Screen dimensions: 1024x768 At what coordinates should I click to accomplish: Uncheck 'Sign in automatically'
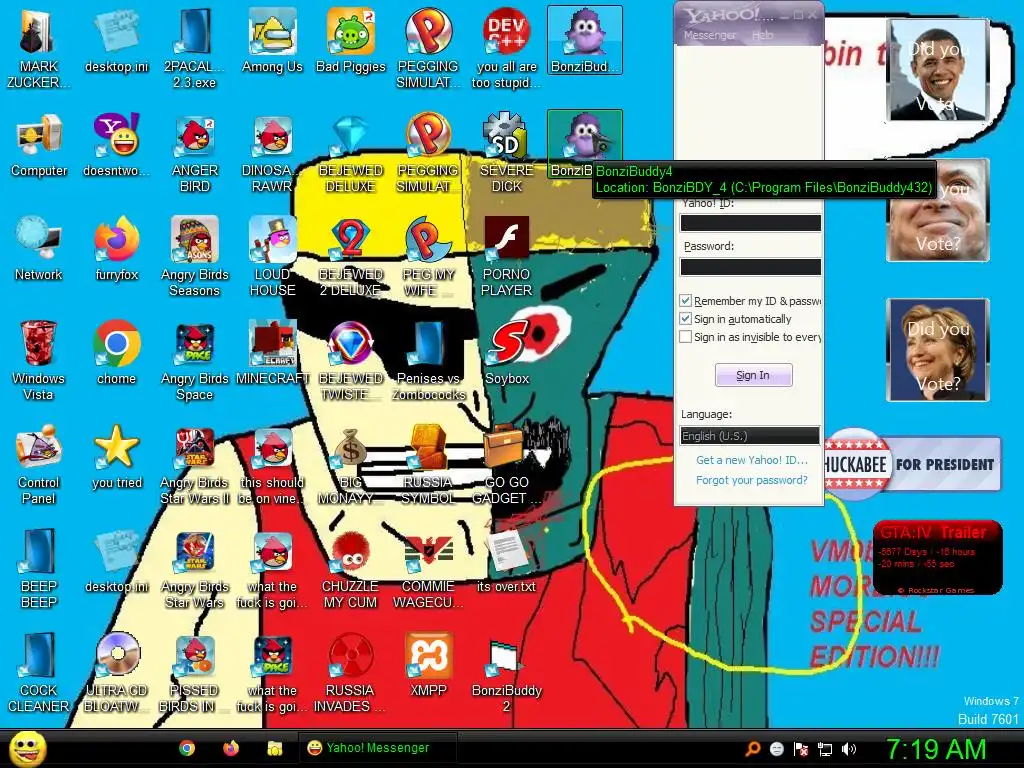(x=685, y=319)
